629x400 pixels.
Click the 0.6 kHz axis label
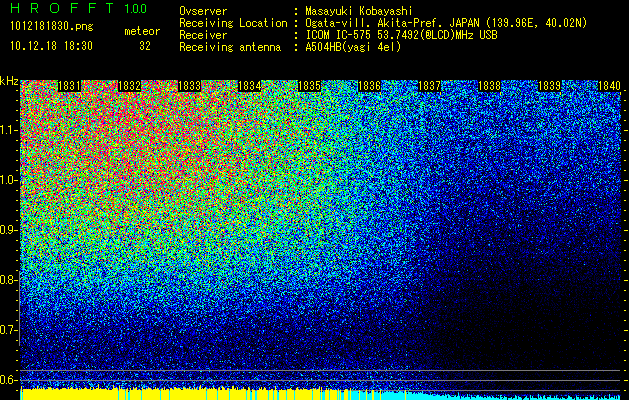pyautogui.click(x=8, y=380)
